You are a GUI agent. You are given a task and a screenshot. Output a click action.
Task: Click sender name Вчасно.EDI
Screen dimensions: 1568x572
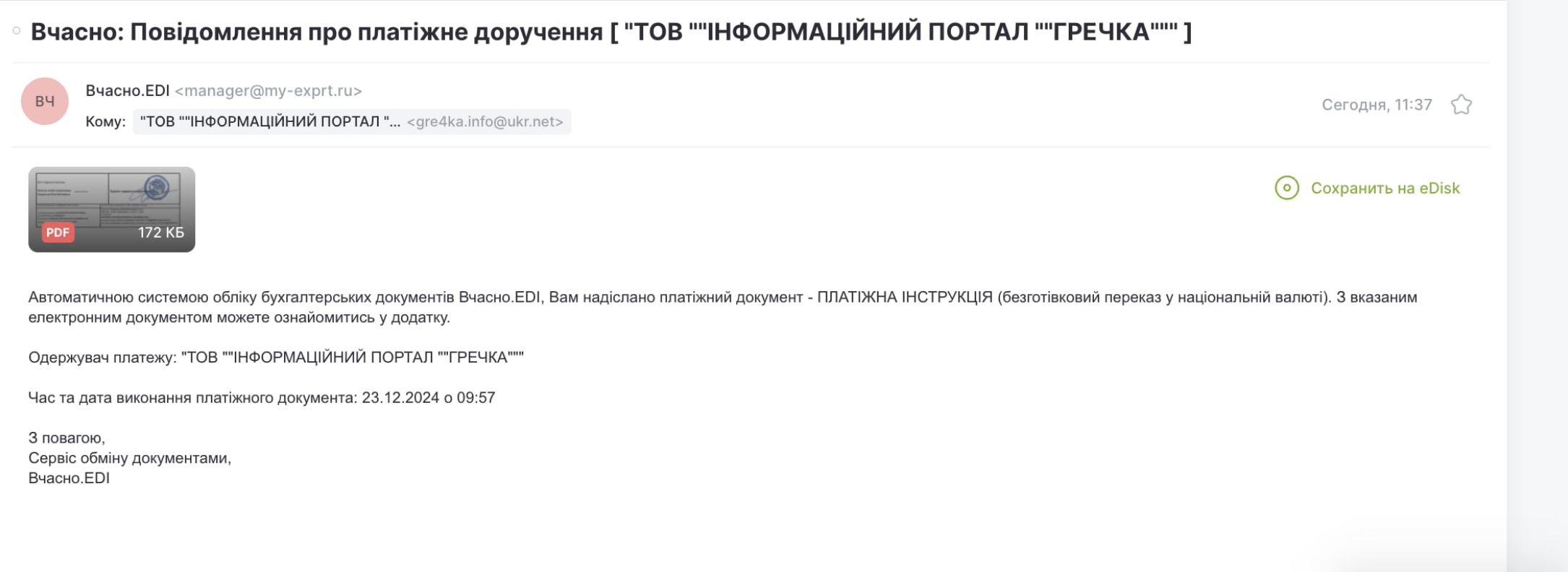127,90
